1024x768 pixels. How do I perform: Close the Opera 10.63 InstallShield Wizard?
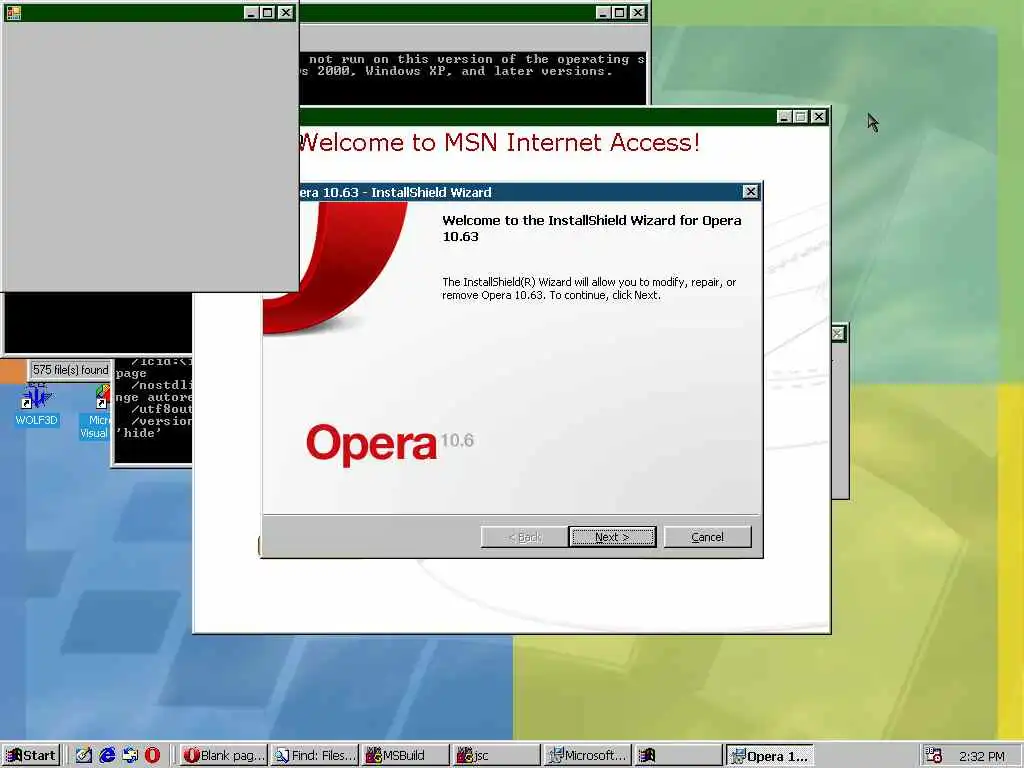[750, 191]
